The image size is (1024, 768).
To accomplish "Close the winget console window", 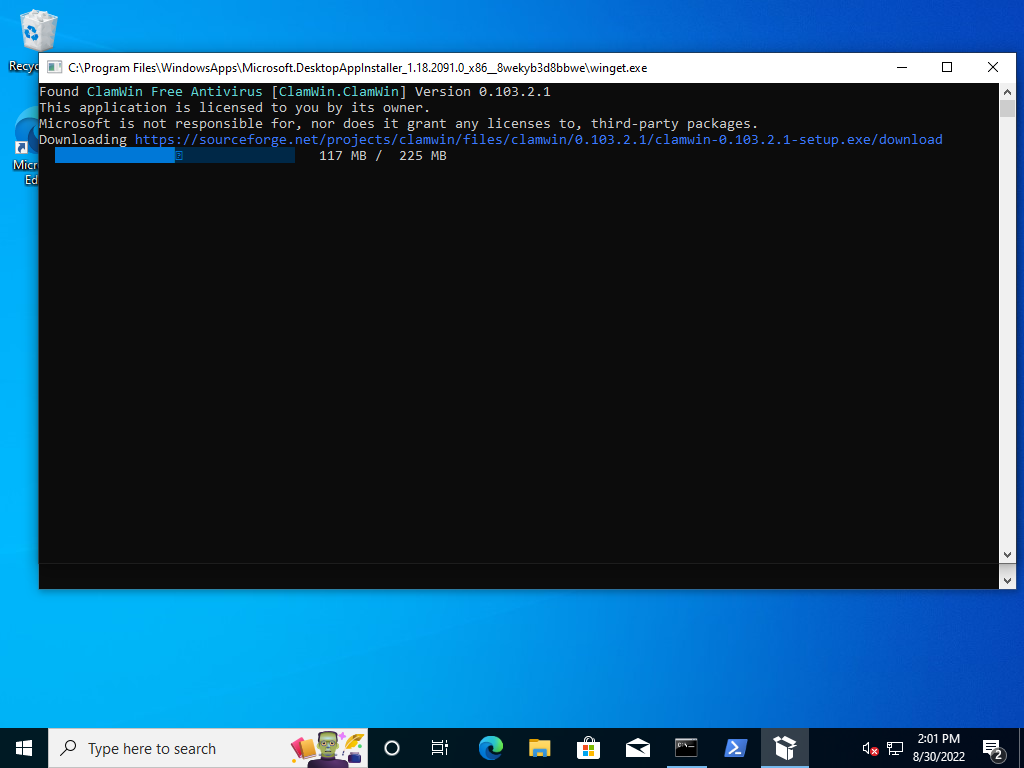I will (x=993, y=67).
